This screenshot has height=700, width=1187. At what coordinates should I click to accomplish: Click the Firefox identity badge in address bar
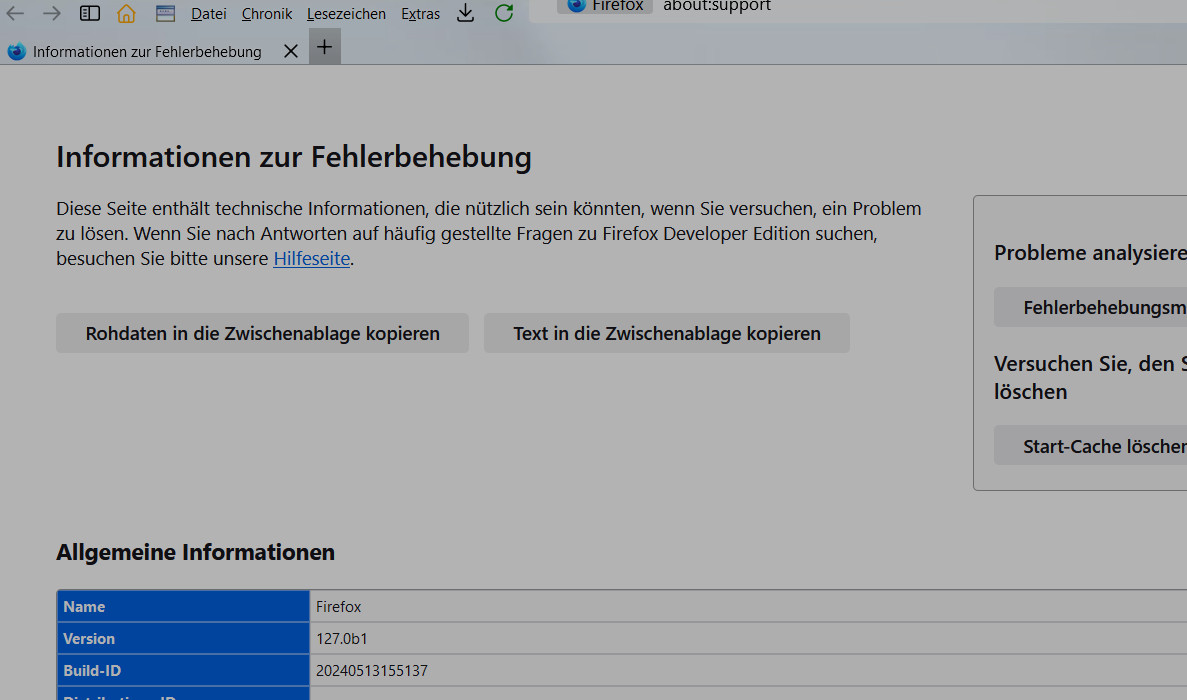(x=604, y=6)
